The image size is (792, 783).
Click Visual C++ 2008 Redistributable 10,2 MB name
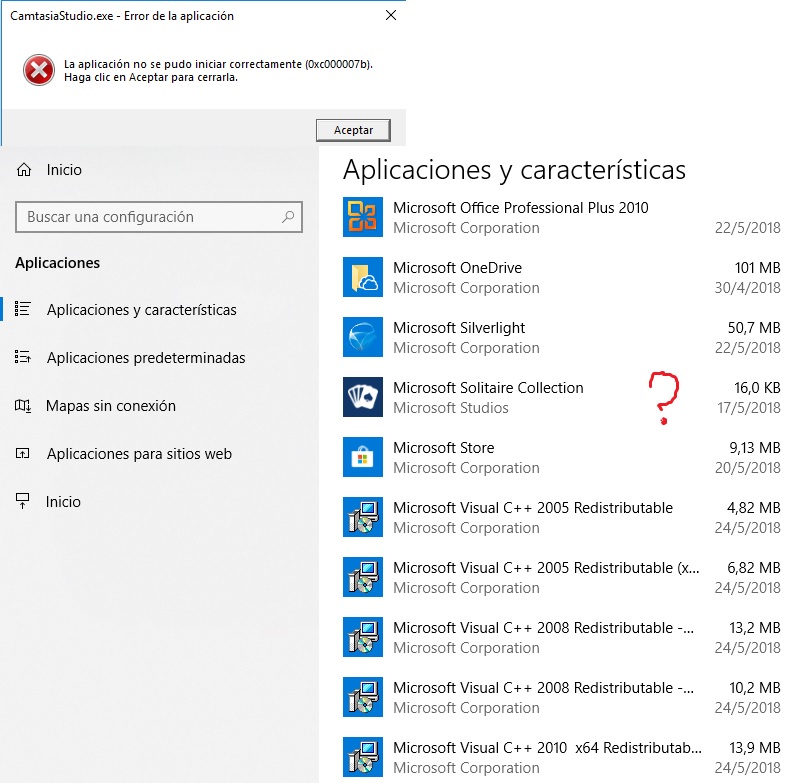[x=543, y=688]
